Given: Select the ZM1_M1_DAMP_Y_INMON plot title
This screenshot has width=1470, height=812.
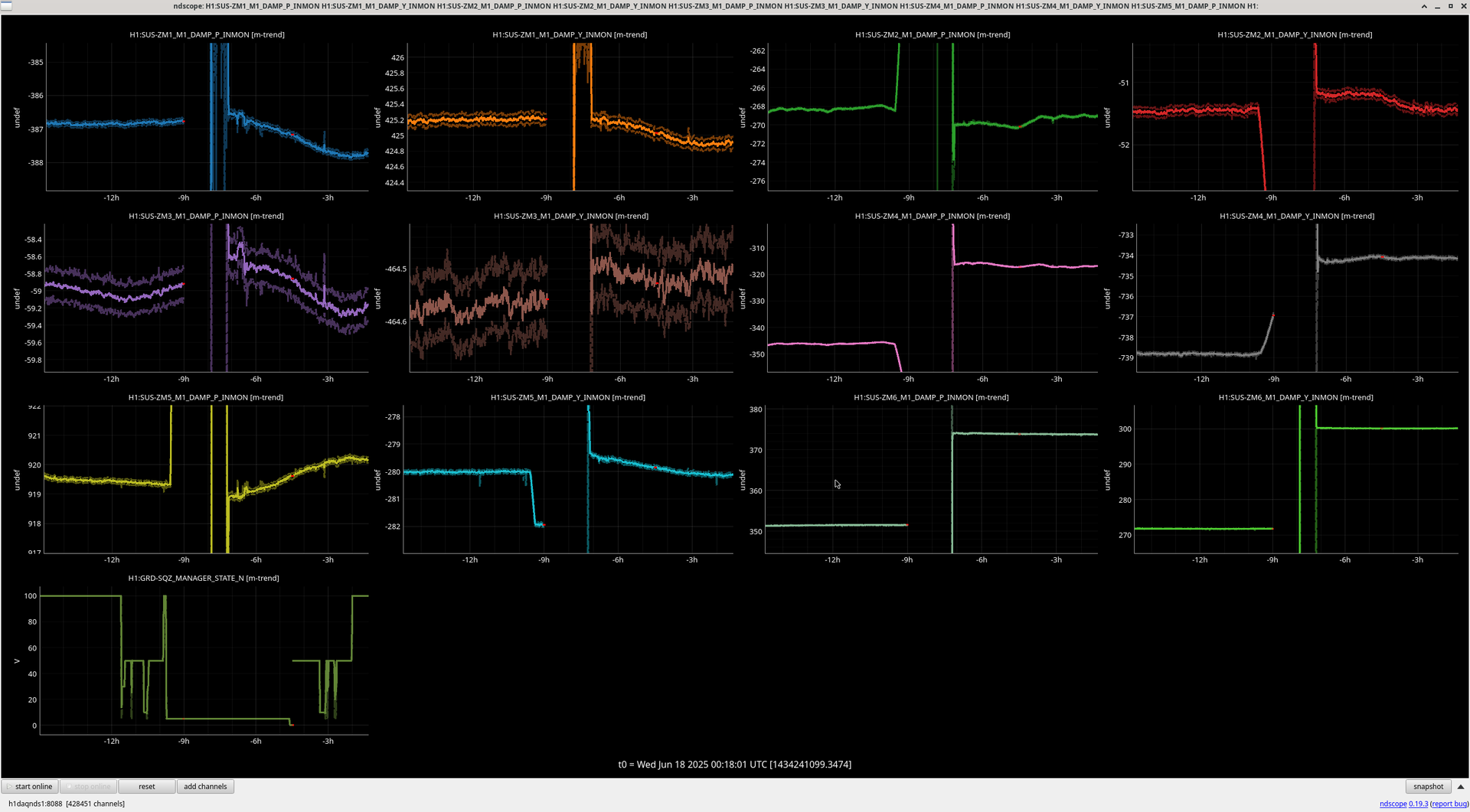Looking at the screenshot, I should pos(570,34).
